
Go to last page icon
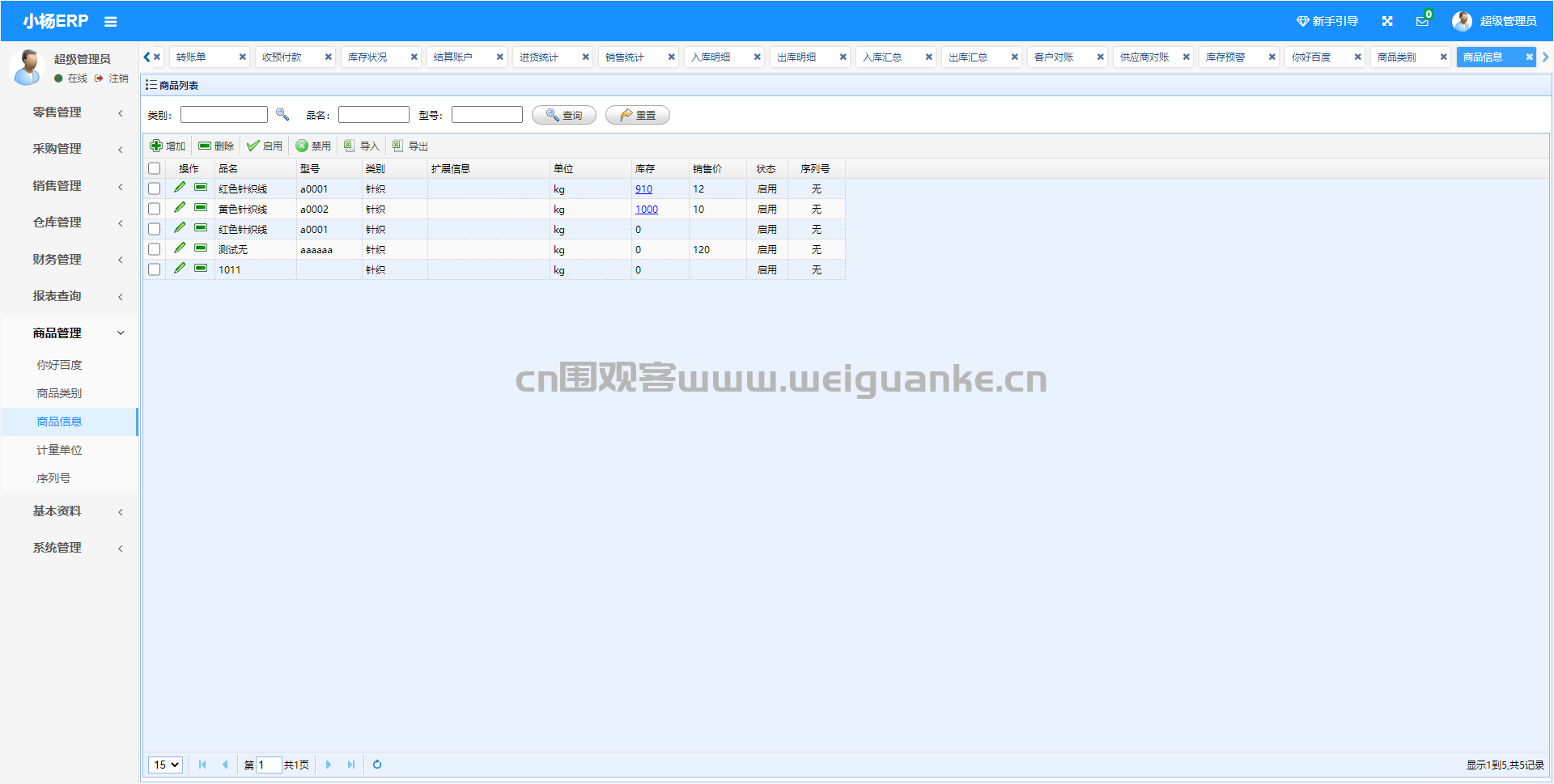click(x=351, y=765)
